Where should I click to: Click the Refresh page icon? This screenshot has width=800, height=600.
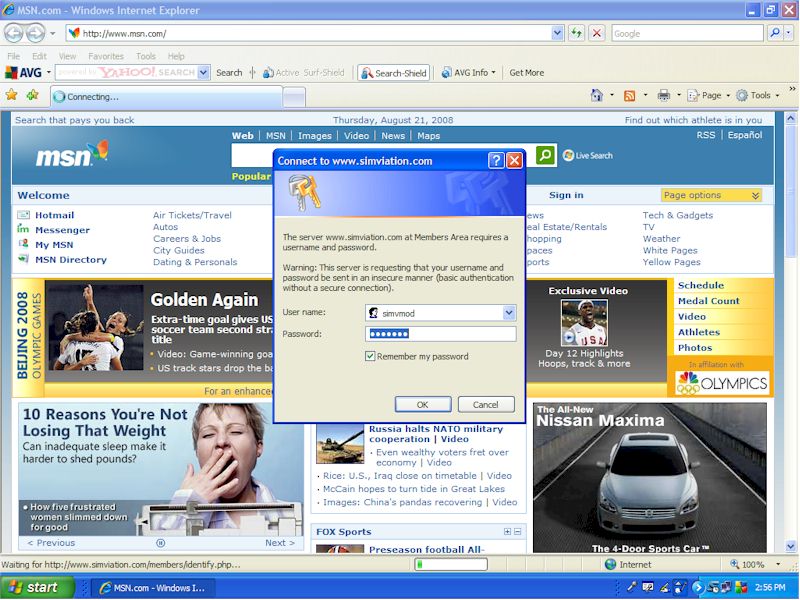coord(577,33)
